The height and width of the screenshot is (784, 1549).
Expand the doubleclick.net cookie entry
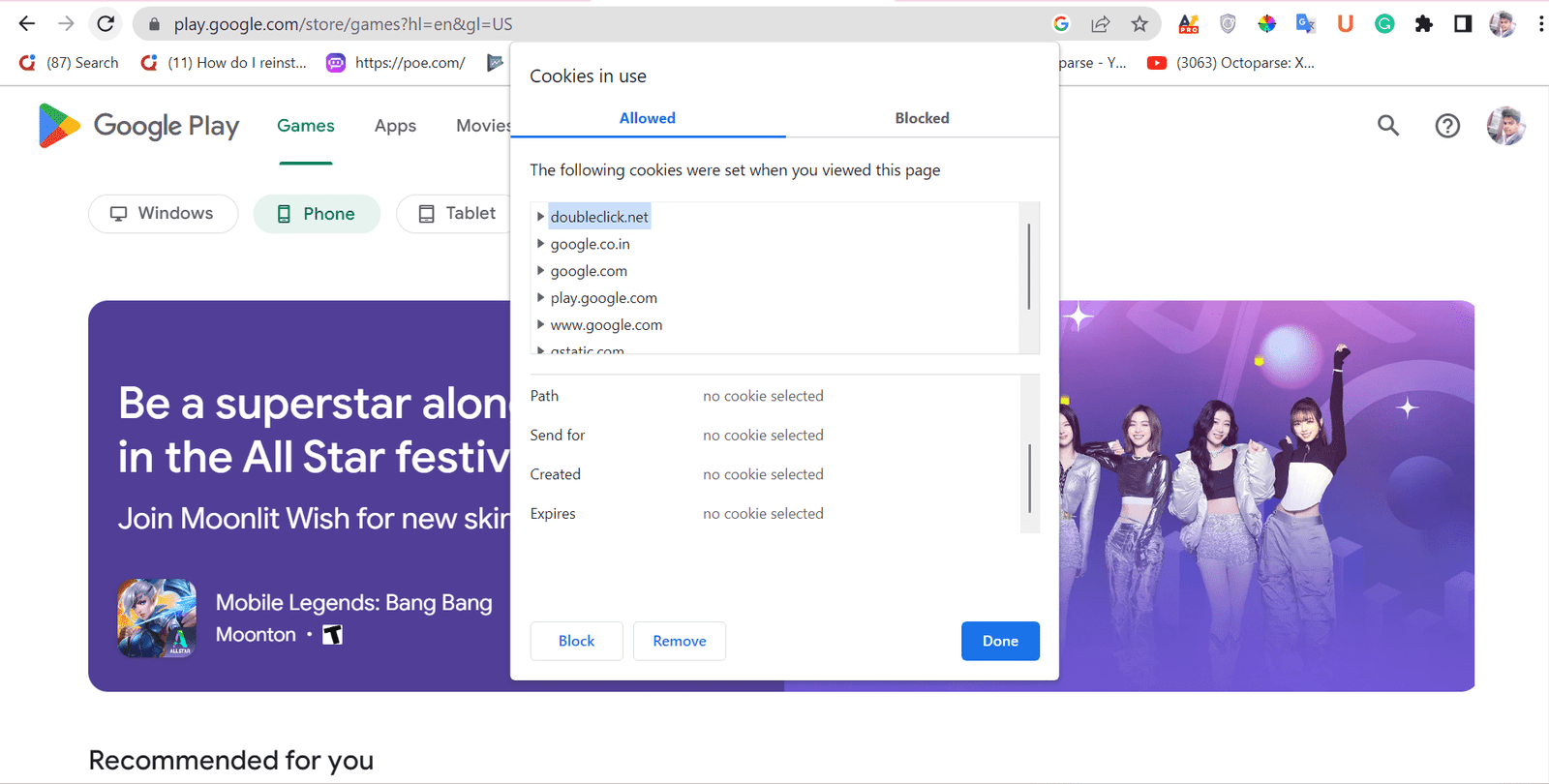tap(540, 217)
